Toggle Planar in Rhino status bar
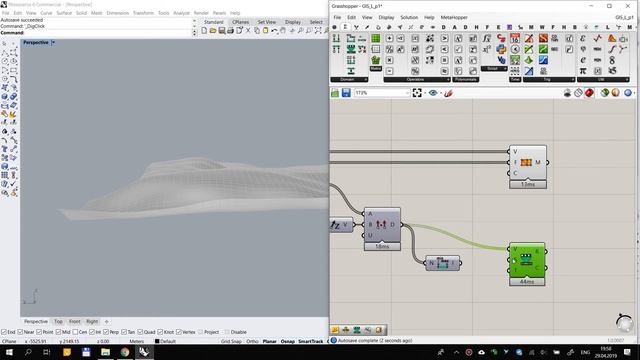The width and height of the screenshot is (640, 360). (269, 341)
